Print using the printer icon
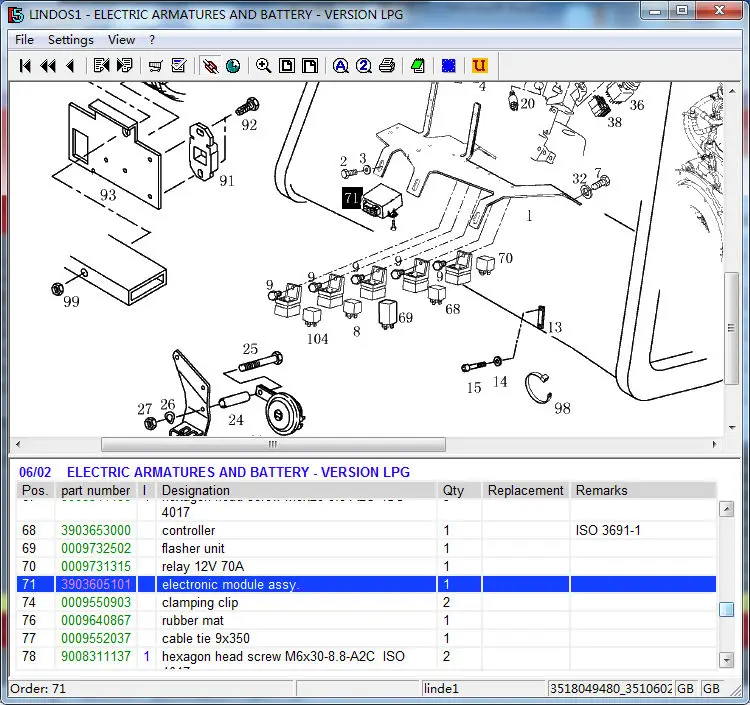The image size is (750, 705). click(x=386, y=66)
